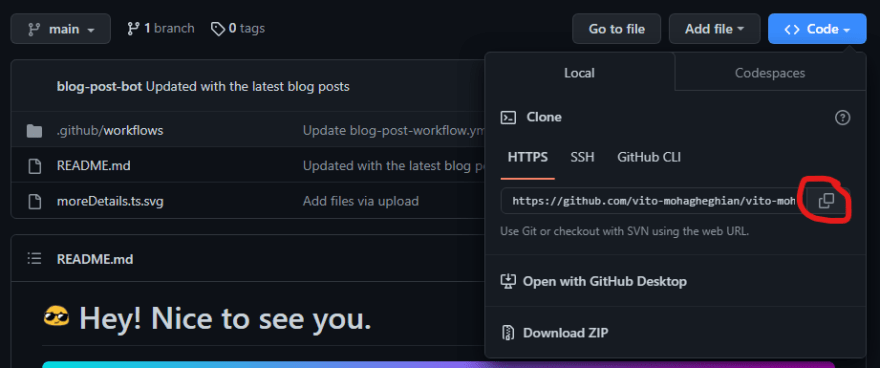Click the .github folder icon

coord(34,131)
